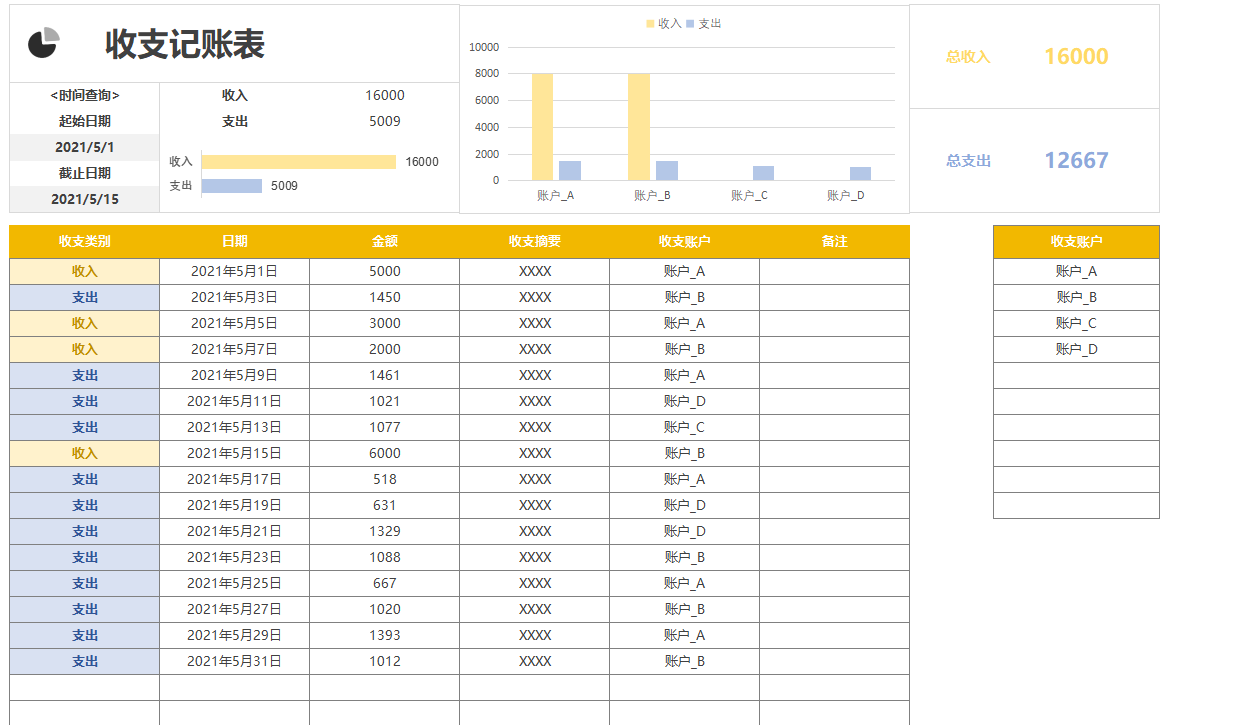Click the blue 支出 legend swatch in chart
This screenshot has height=725, width=1236.
click(x=690, y=24)
